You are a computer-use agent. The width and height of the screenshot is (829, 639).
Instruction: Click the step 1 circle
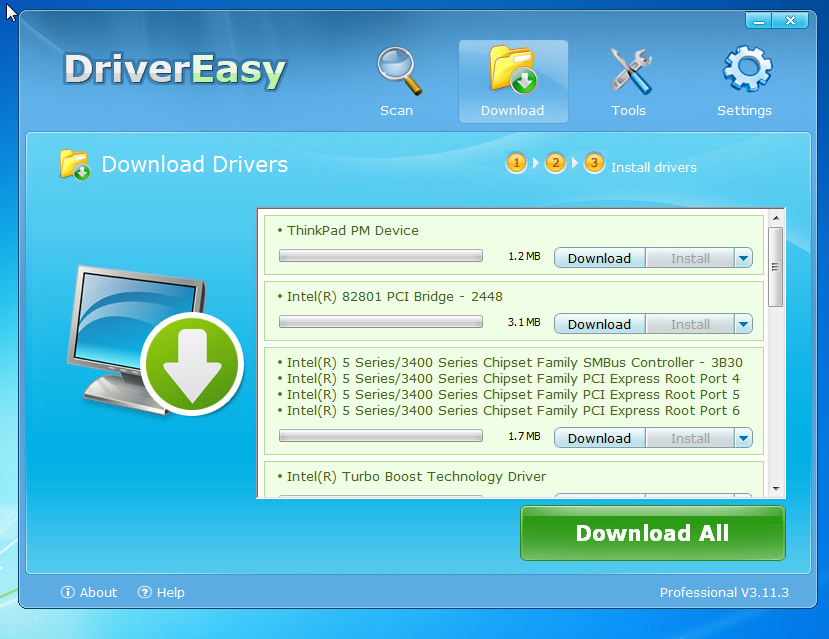pyautogui.click(x=517, y=163)
